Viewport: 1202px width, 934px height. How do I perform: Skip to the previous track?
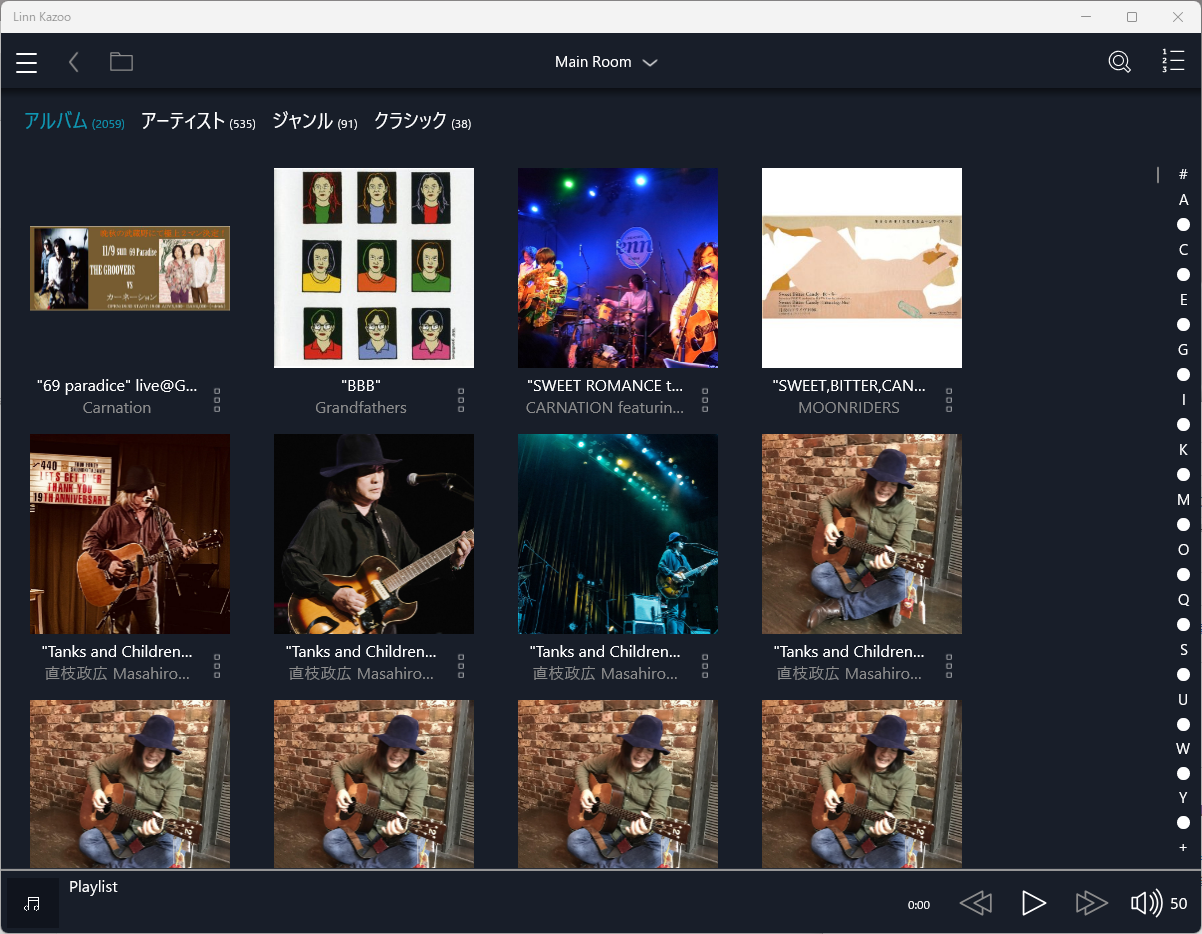coord(976,904)
